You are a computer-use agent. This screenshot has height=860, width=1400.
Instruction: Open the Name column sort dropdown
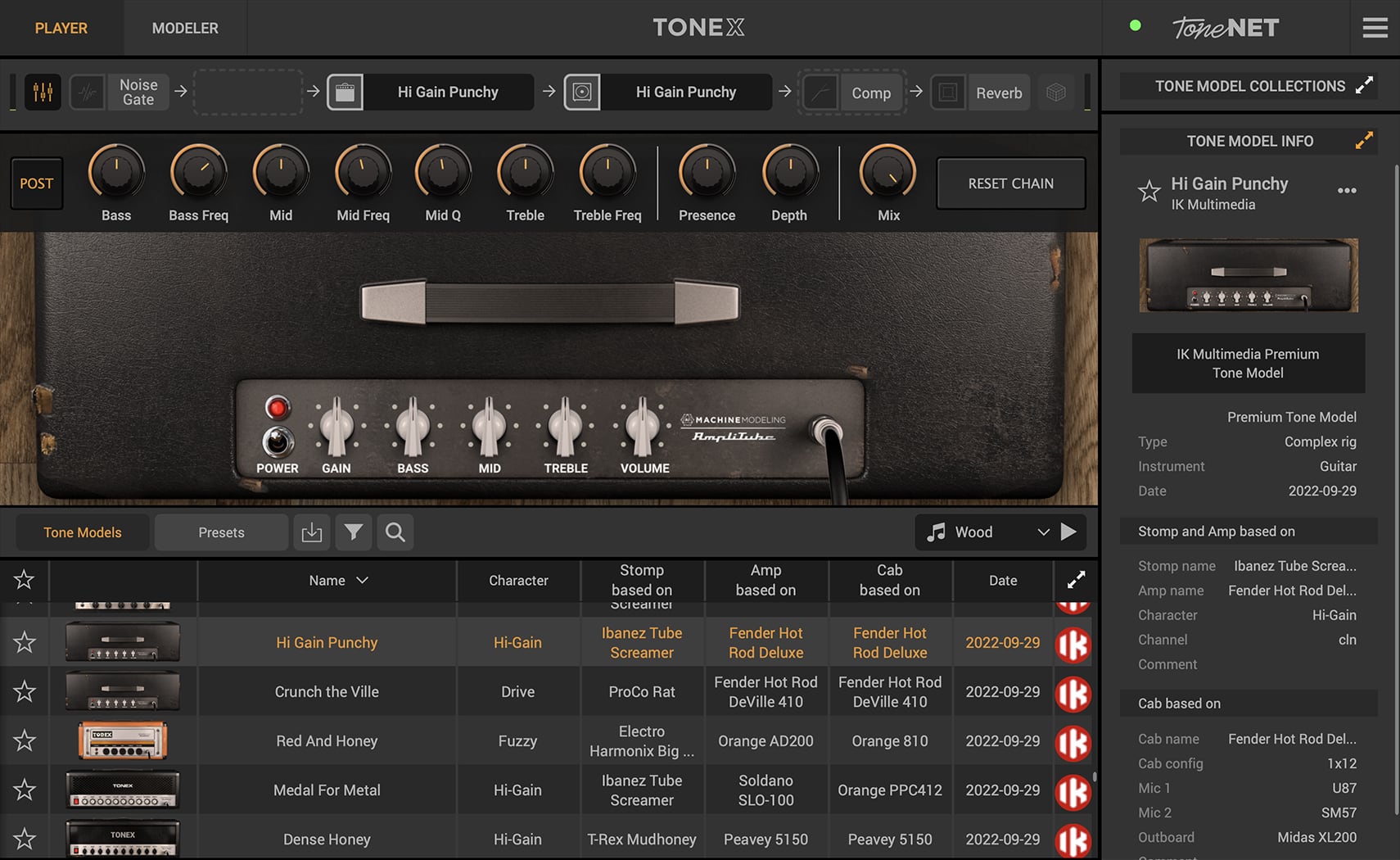click(x=363, y=580)
